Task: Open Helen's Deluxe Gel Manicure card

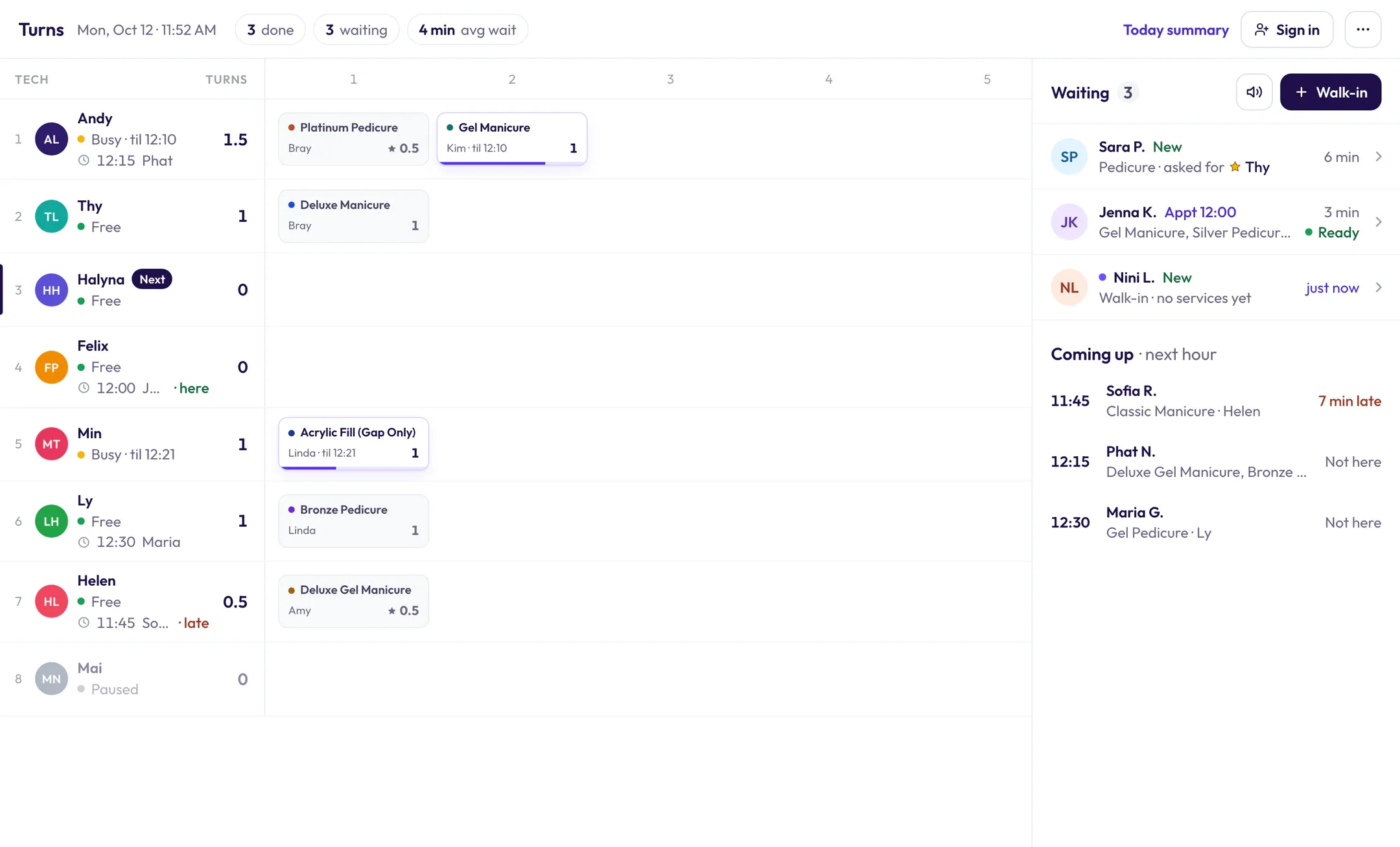Action: click(x=353, y=601)
